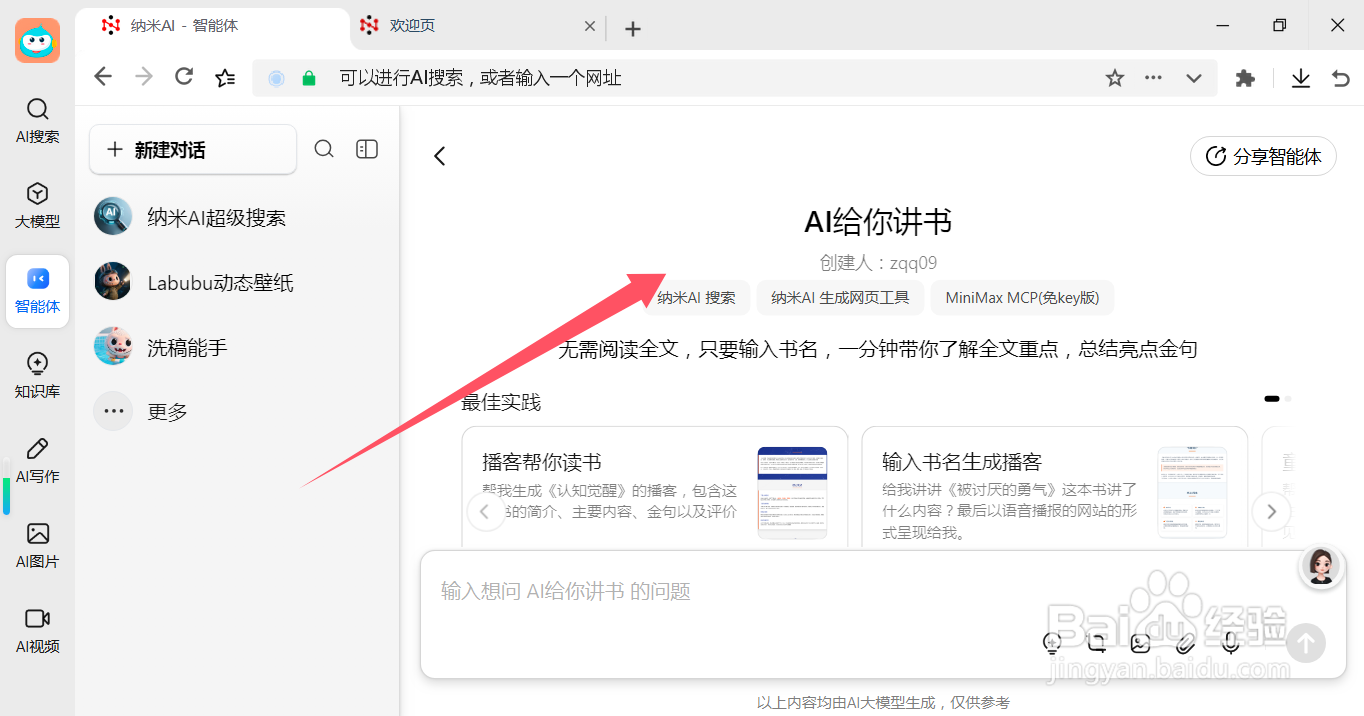Viewport: 1364px width, 716px height.
Task: Switch to AI写作 in the sidebar
Action: coord(37,460)
